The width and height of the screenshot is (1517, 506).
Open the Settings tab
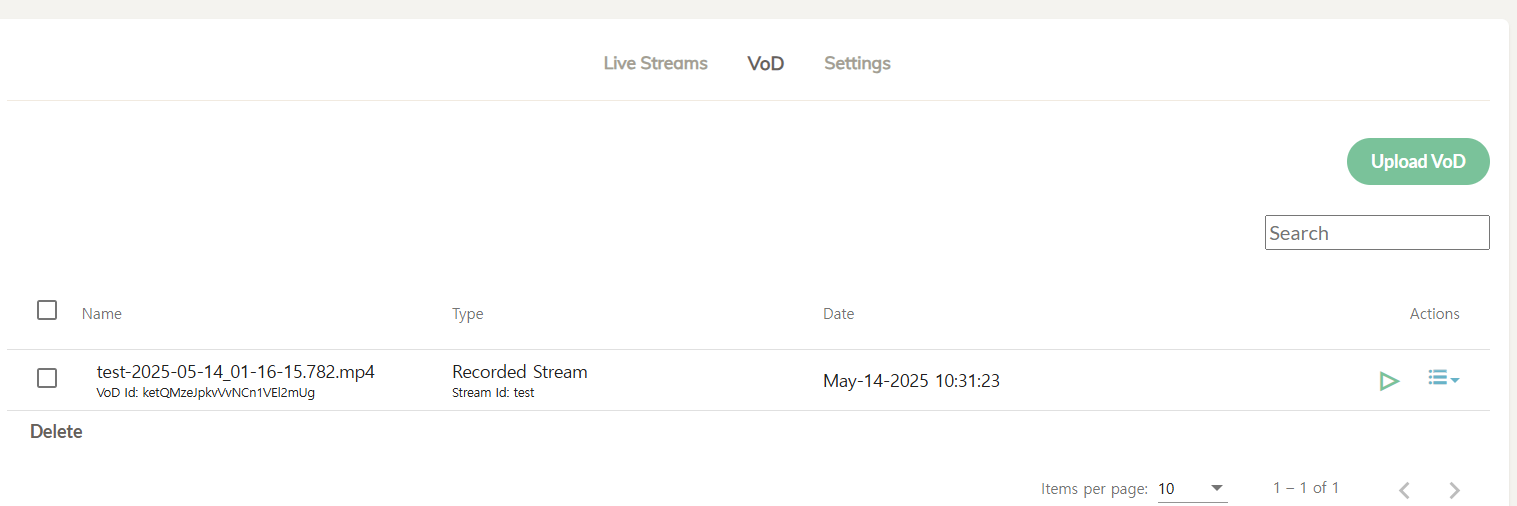(857, 63)
